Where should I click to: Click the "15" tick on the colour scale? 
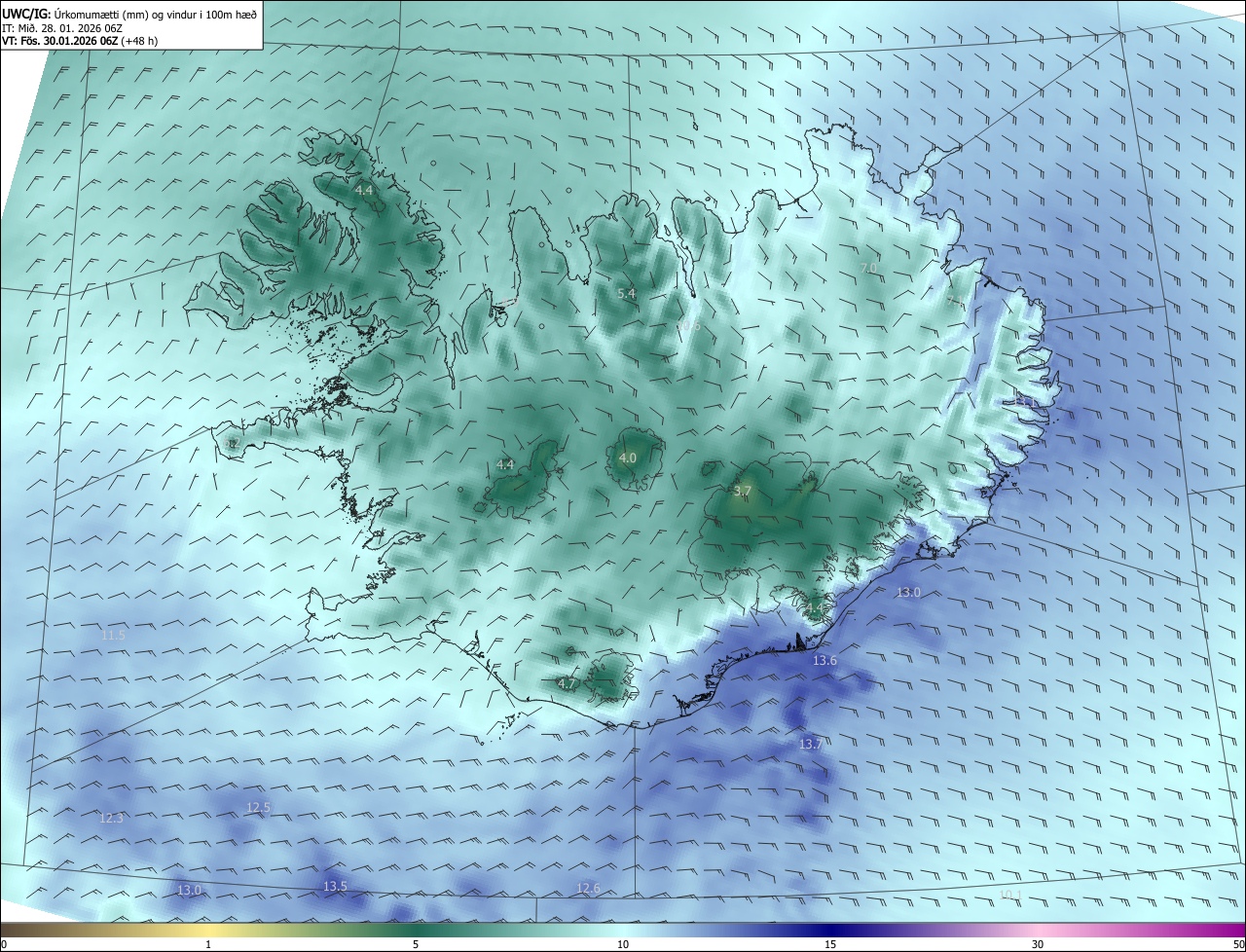point(830,944)
